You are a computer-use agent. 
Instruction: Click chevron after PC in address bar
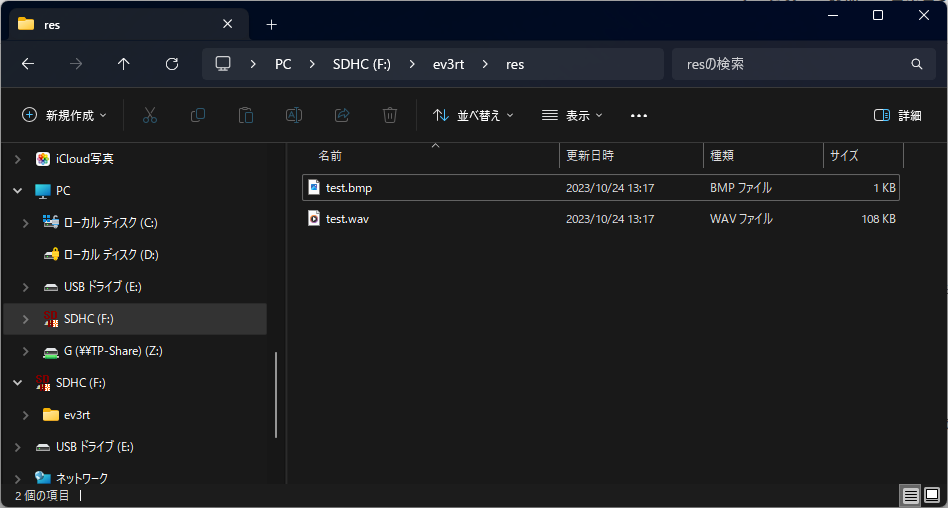point(312,64)
